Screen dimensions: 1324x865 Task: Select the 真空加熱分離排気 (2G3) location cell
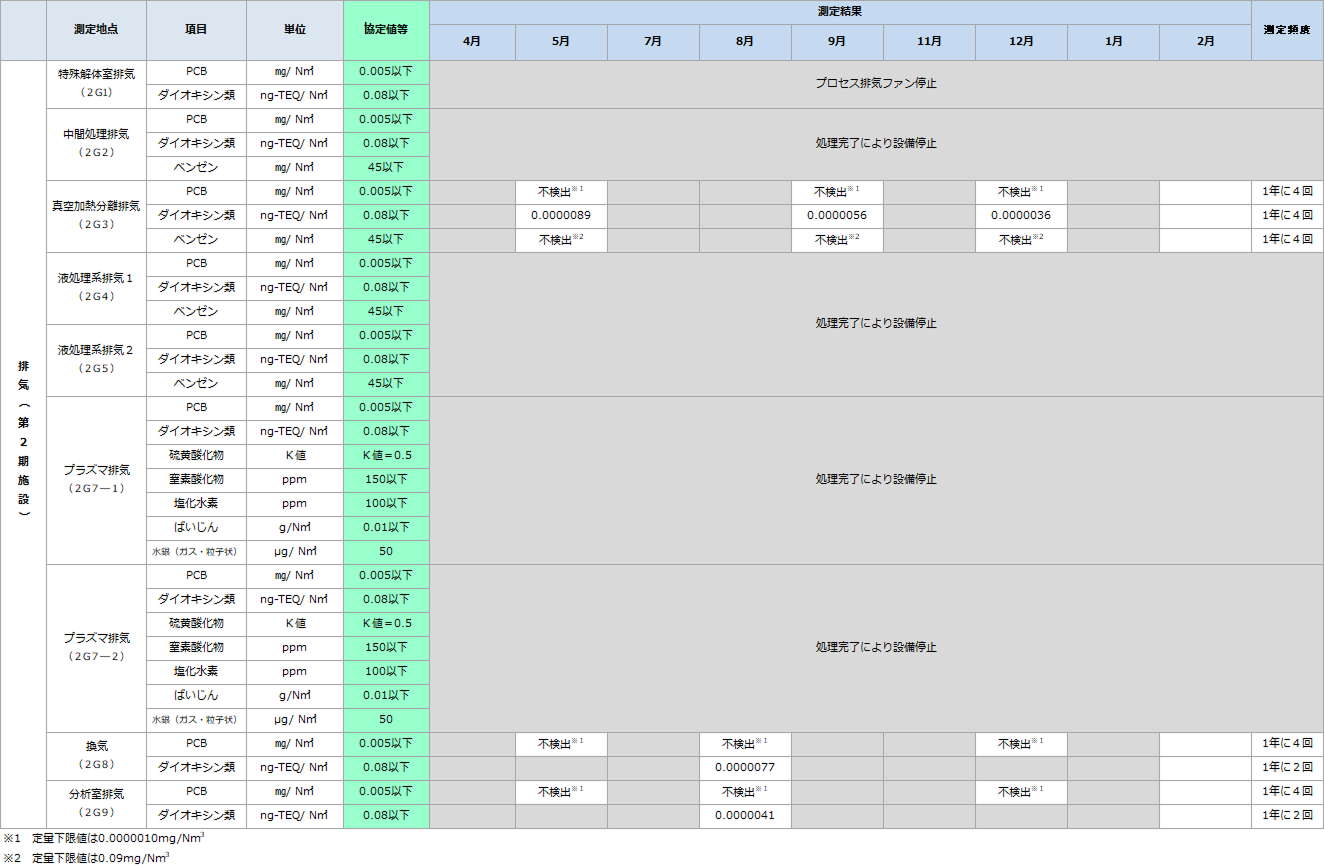96,216
